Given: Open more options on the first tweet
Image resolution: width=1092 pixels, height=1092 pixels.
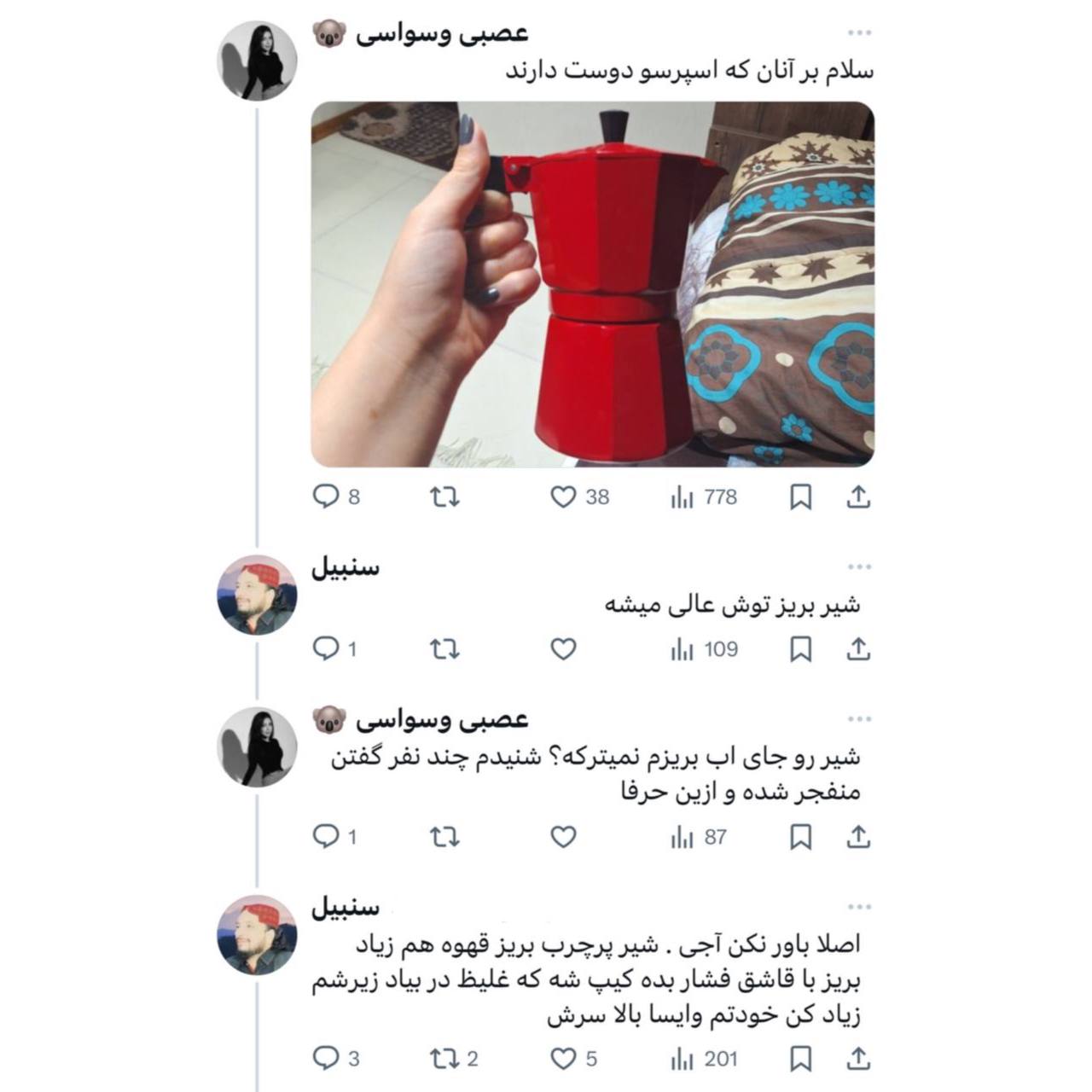Looking at the screenshot, I should pyautogui.click(x=860, y=33).
